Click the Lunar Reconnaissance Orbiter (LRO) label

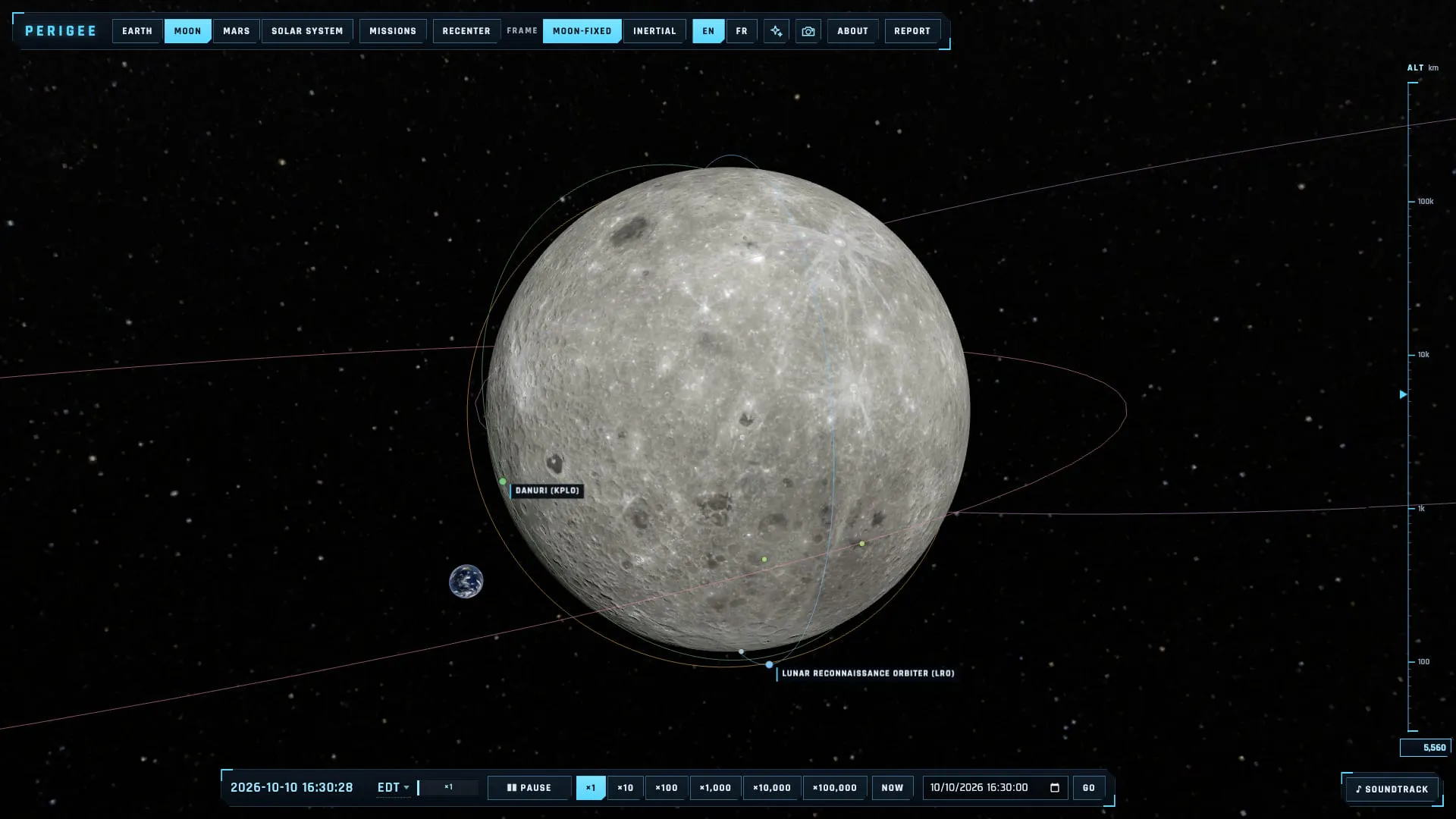click(x=868, y=673)
